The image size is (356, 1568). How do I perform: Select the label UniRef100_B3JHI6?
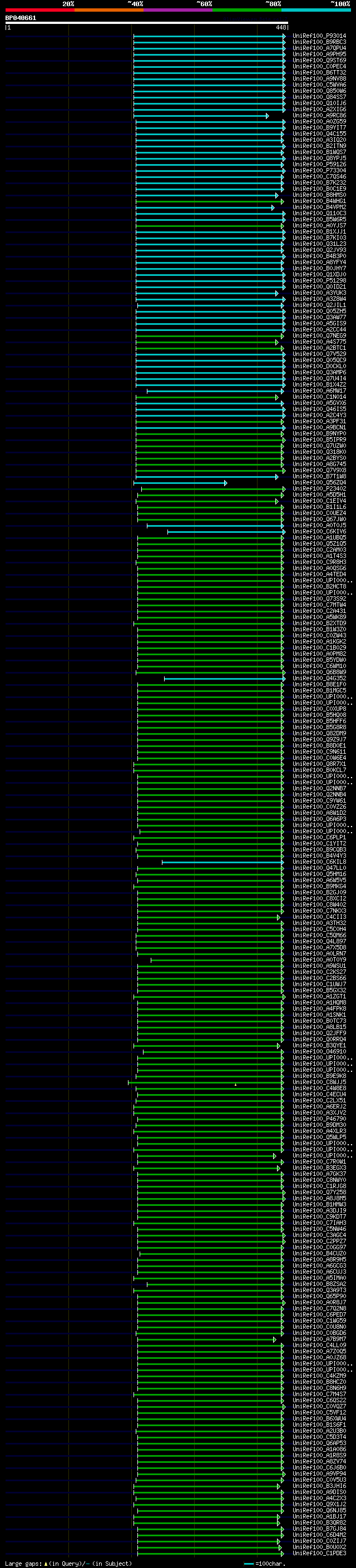point(319,1486)
